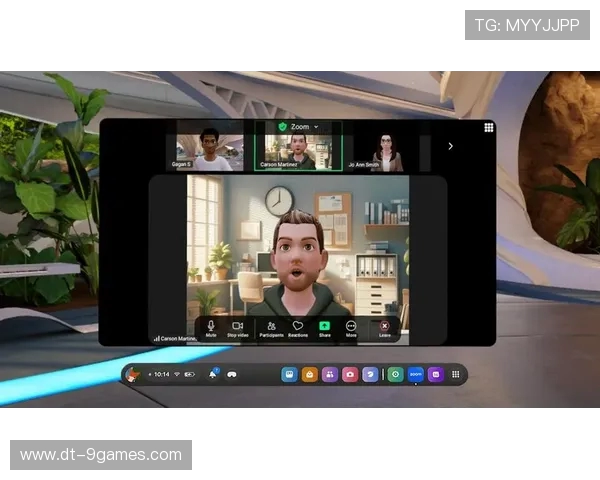This screenshot has width=600, height=480.
Task: Click the green Share screen button
Action: (324, 328)
